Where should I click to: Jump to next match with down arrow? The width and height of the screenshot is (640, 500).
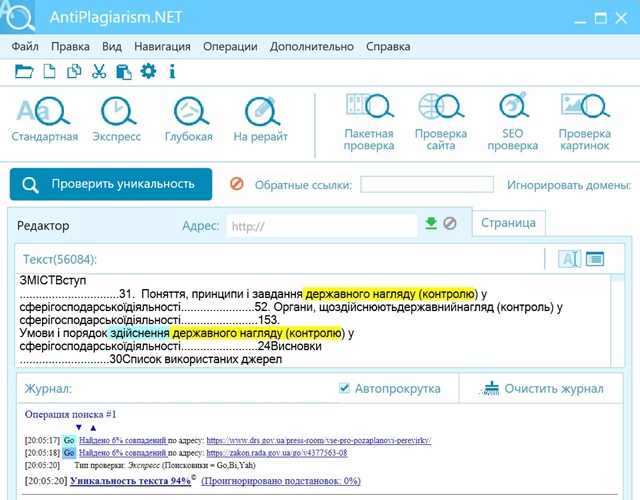pos(79,427)
